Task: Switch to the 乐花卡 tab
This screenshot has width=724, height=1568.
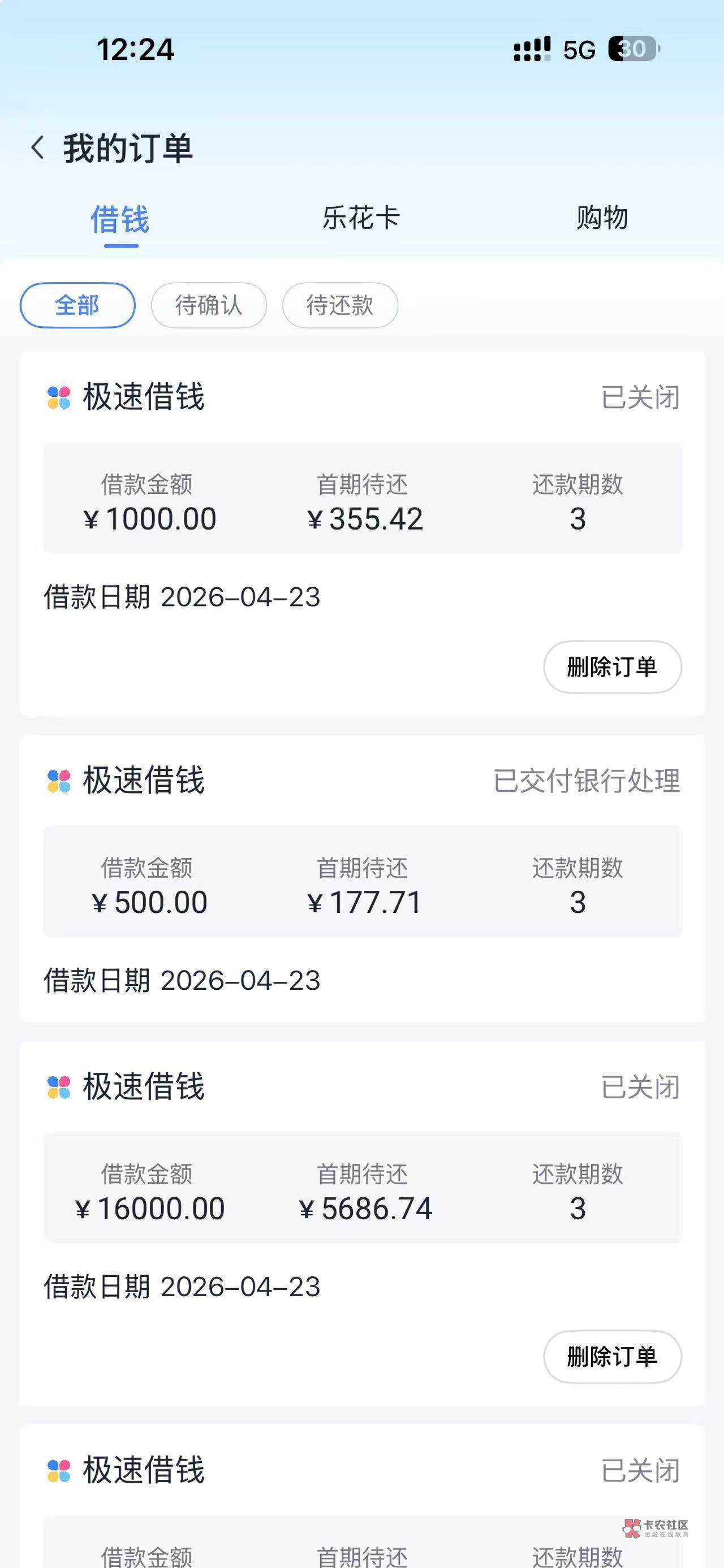Action: point(361,218)
